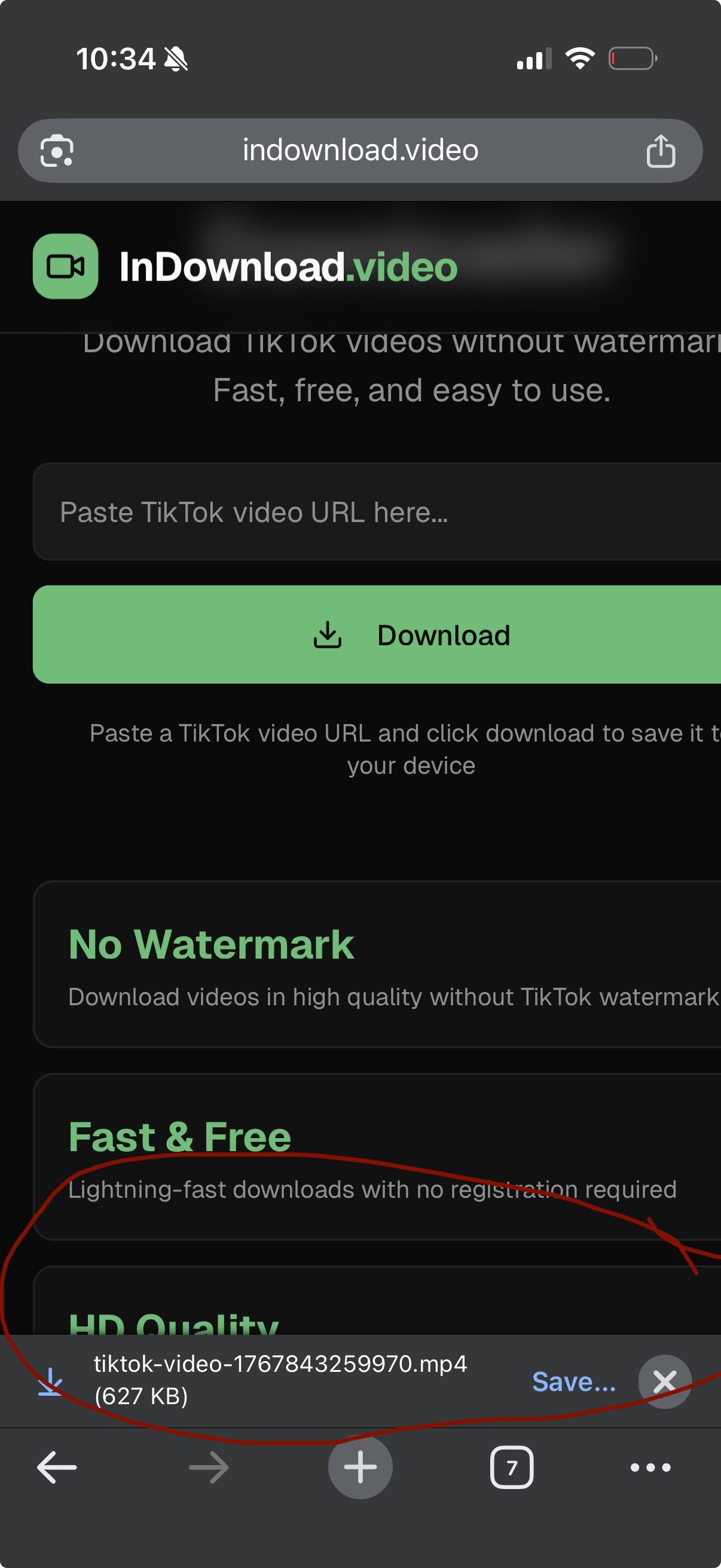Tap the blue download arrow icon
Image resolution: width=721 pixels, height=1568 pixels.
pyautogui.click(x=50, y=1381)
